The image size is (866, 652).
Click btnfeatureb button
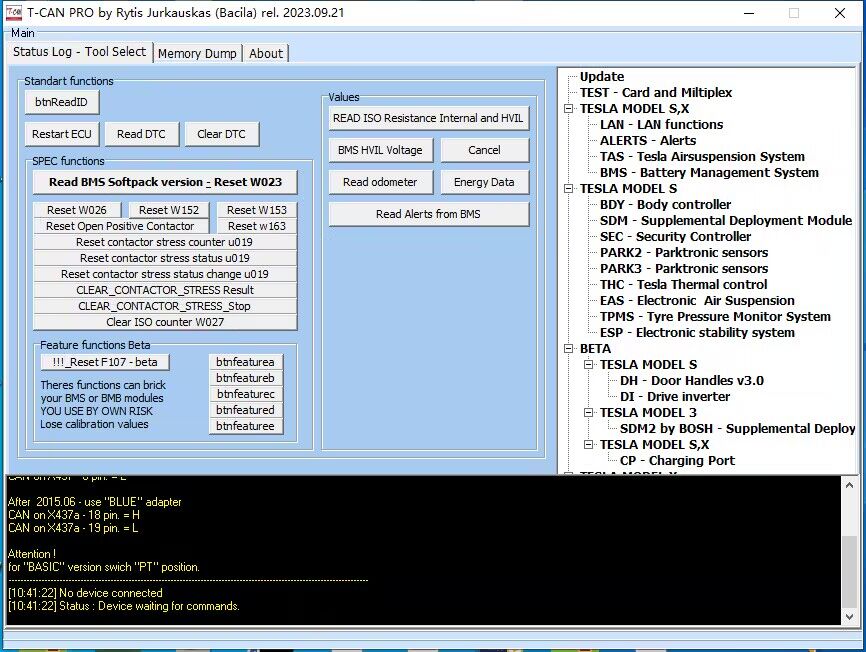click(x=246, y=378)
